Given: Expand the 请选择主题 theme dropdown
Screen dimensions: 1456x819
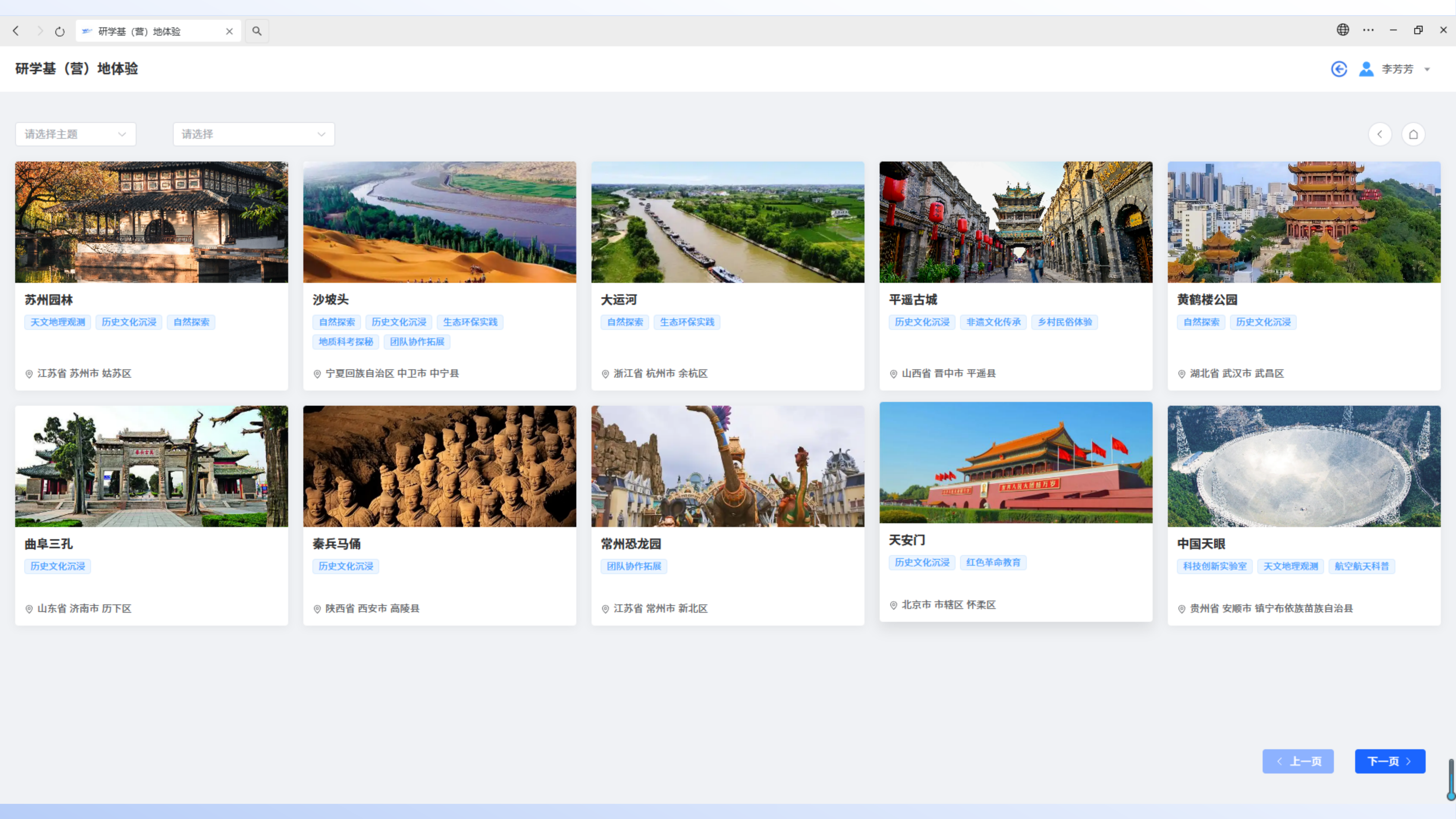Looking at the screenshot, I should point(76,135).
